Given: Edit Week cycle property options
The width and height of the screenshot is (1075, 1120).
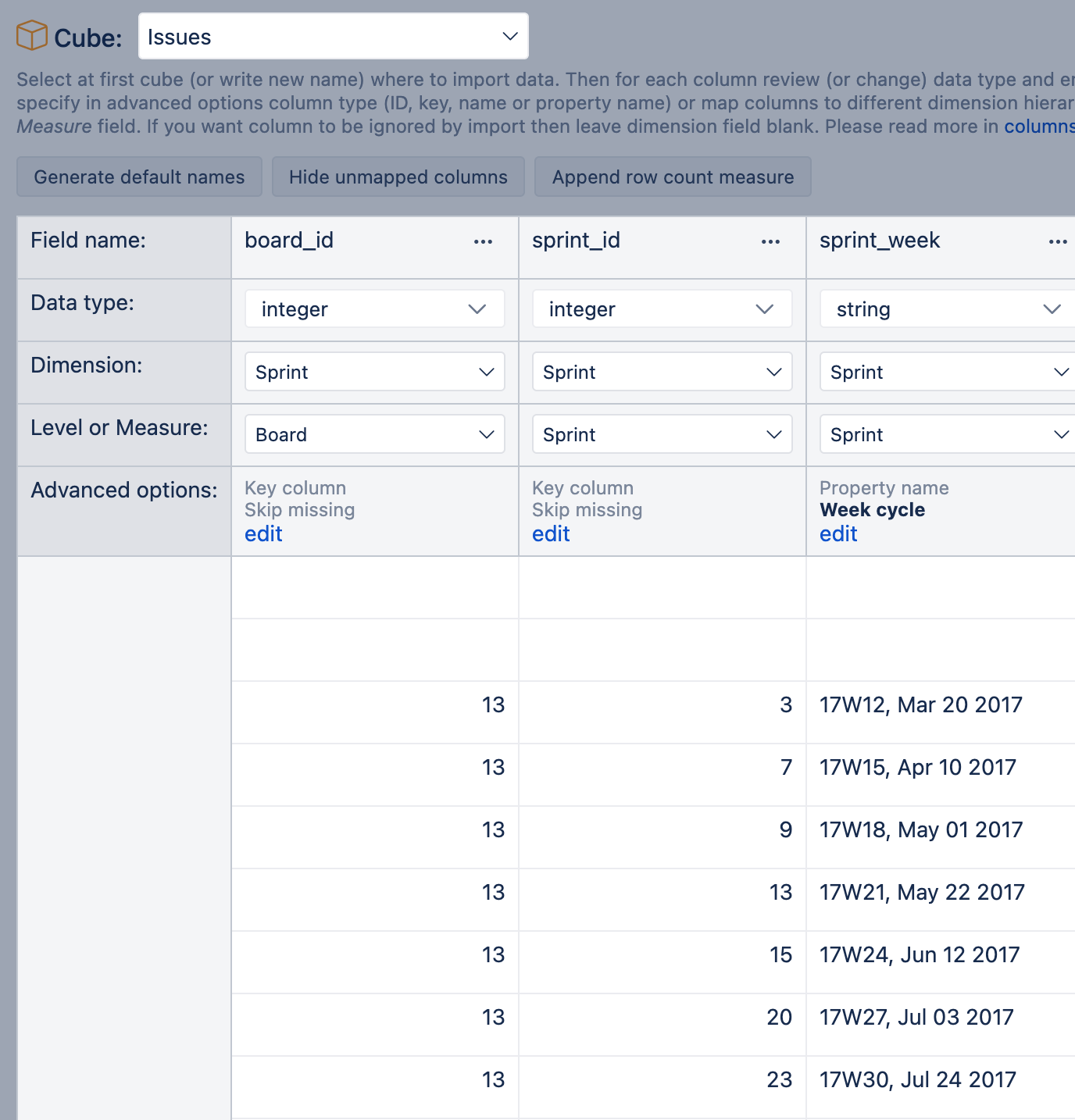Looking at the screenshot, I should coord(838,534).
